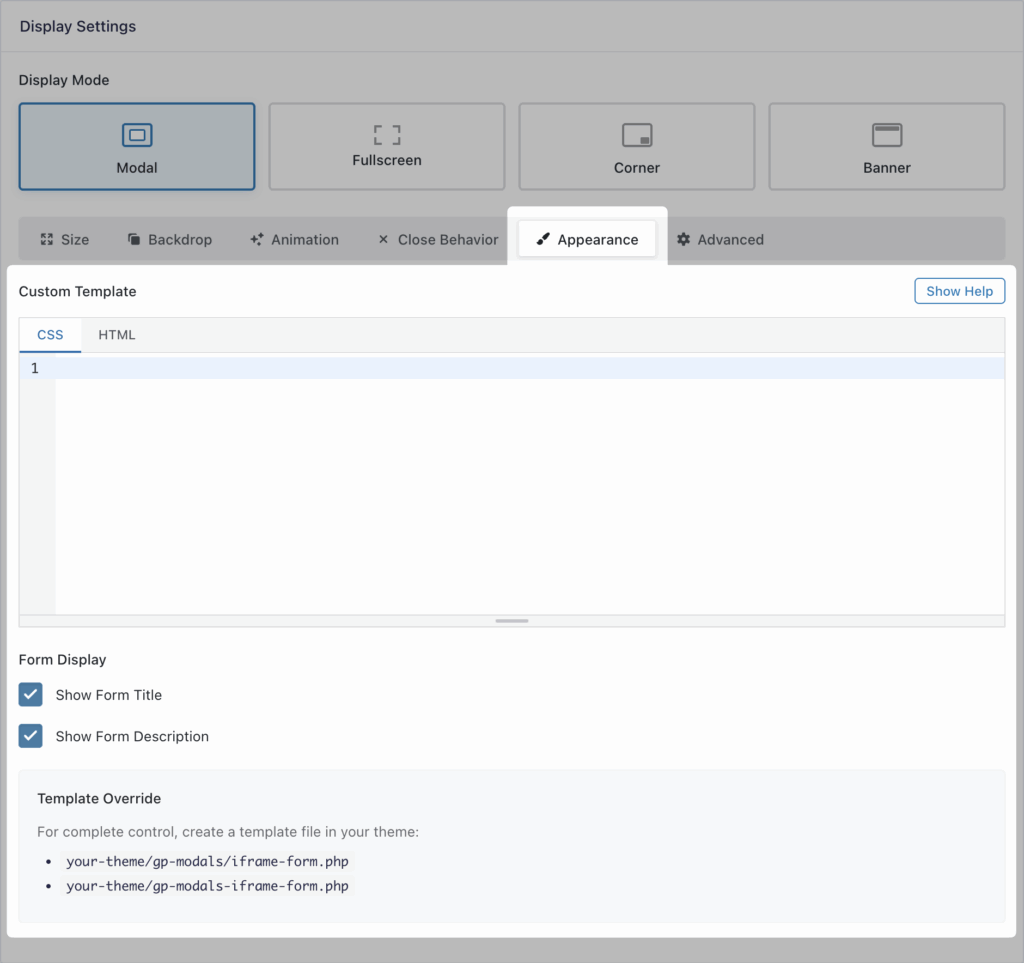Click the your-theme/gp-modals/iframe-form.php path

pyautogui.click(x=208, y=861)
